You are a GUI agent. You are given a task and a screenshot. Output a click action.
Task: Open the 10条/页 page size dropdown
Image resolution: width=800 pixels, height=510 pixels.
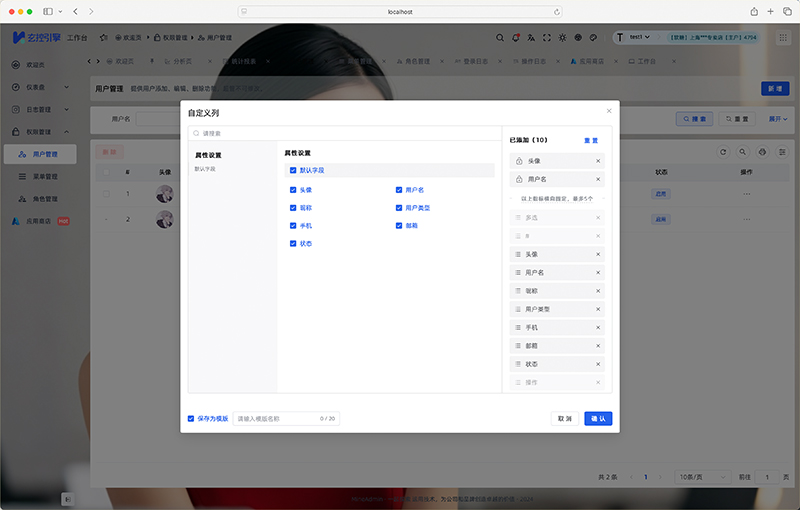pyautogui.click(x=703, y=477)
